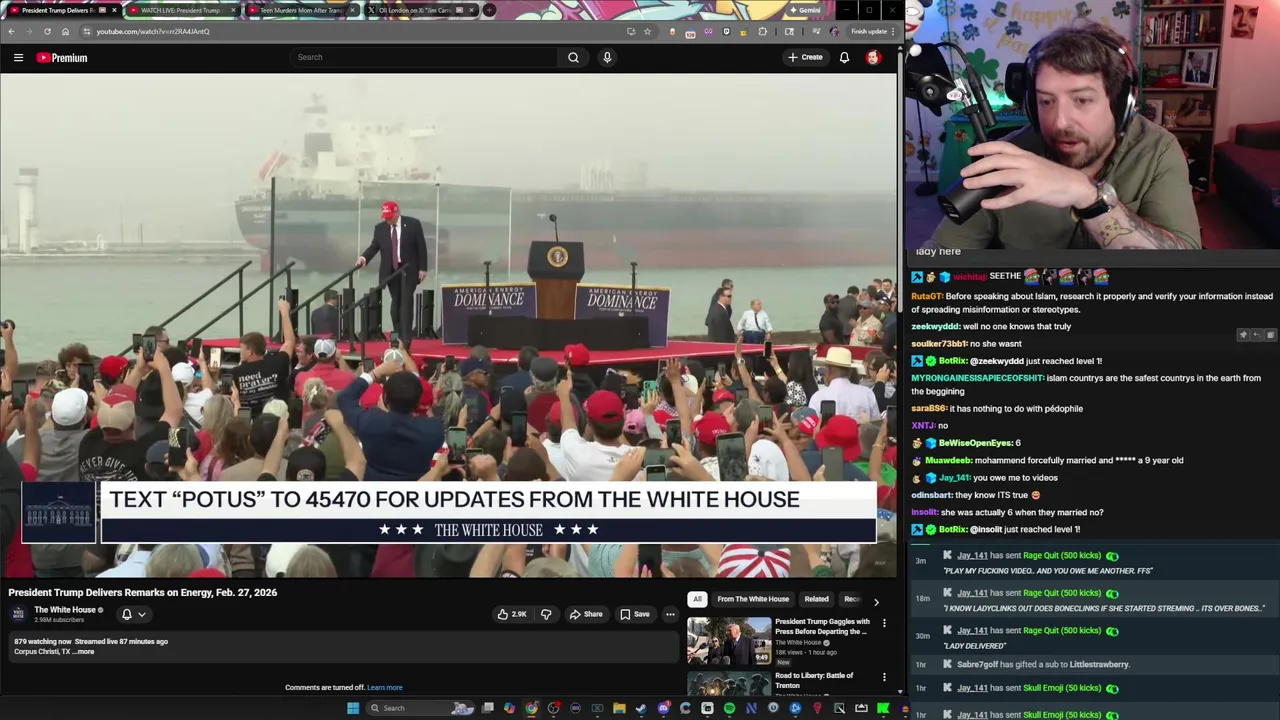This screenshot has width=1280, height=720.
Task: Click Jay_141 Rage Quit alert from 18m
Action: click(x=1093, y=600)
